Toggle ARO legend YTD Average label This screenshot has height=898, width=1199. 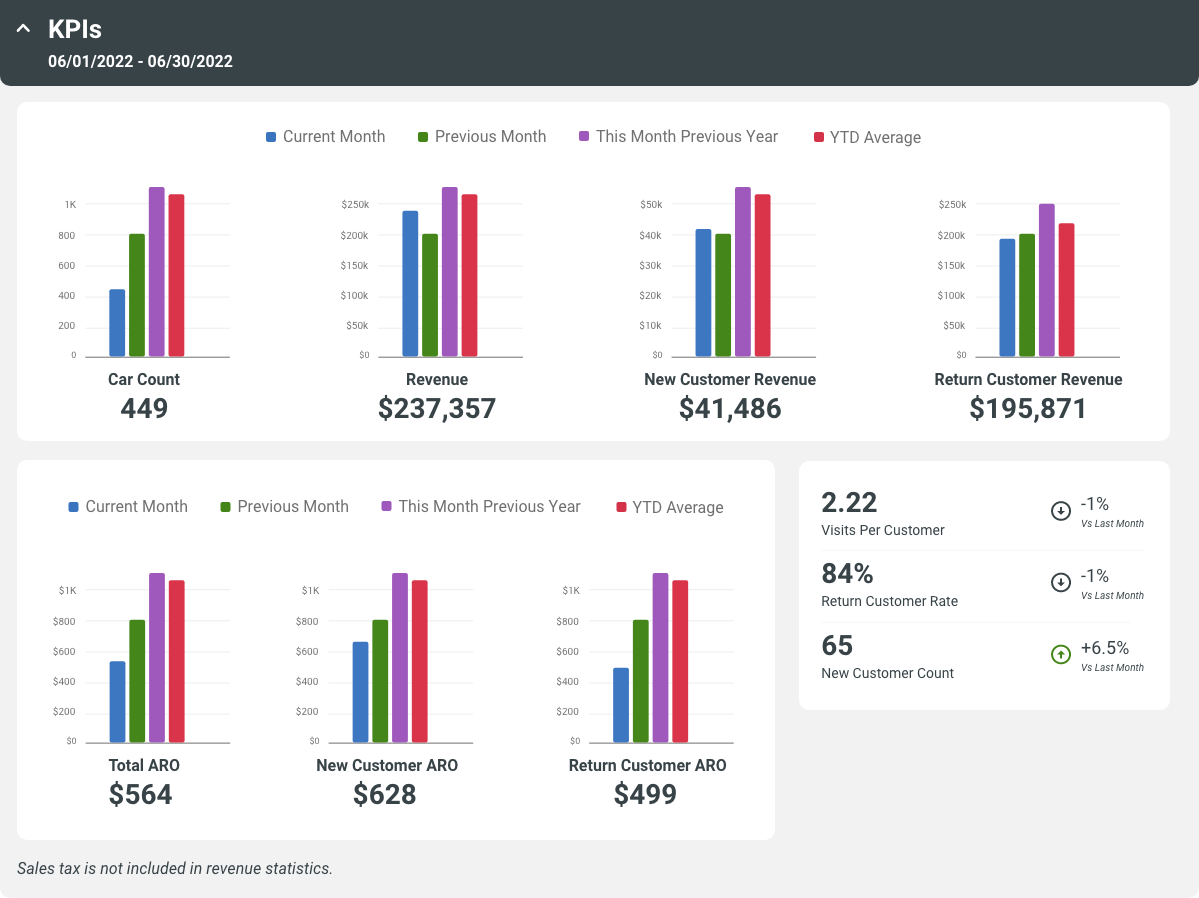tap(677, 508)
